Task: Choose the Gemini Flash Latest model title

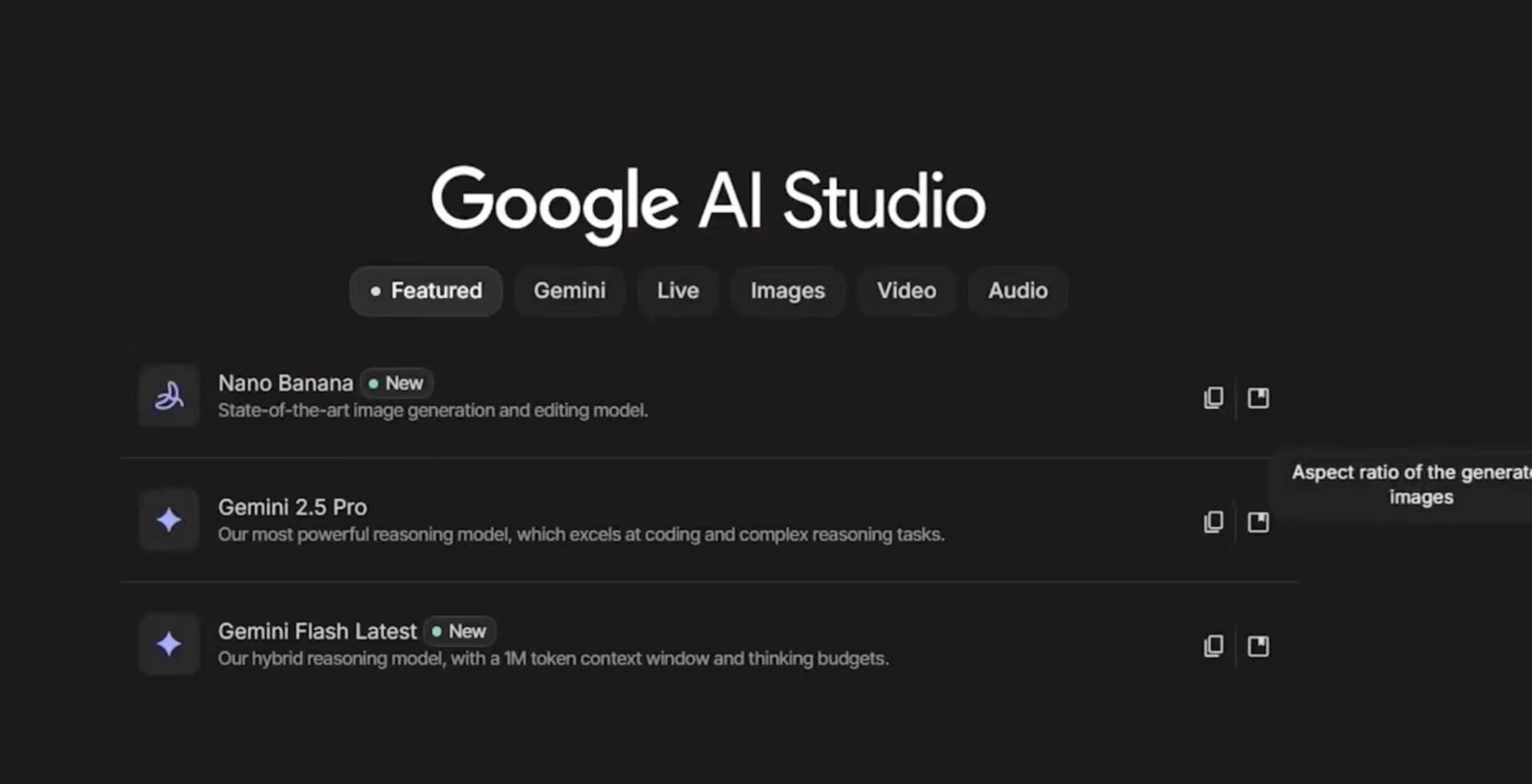Action: click(x=317, y=631)
